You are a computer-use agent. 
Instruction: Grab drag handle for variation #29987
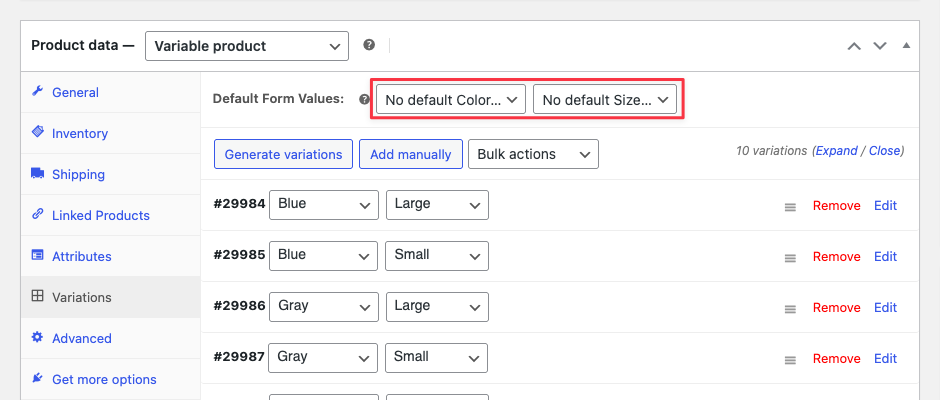pyautogui.click(x=791, y=360)
